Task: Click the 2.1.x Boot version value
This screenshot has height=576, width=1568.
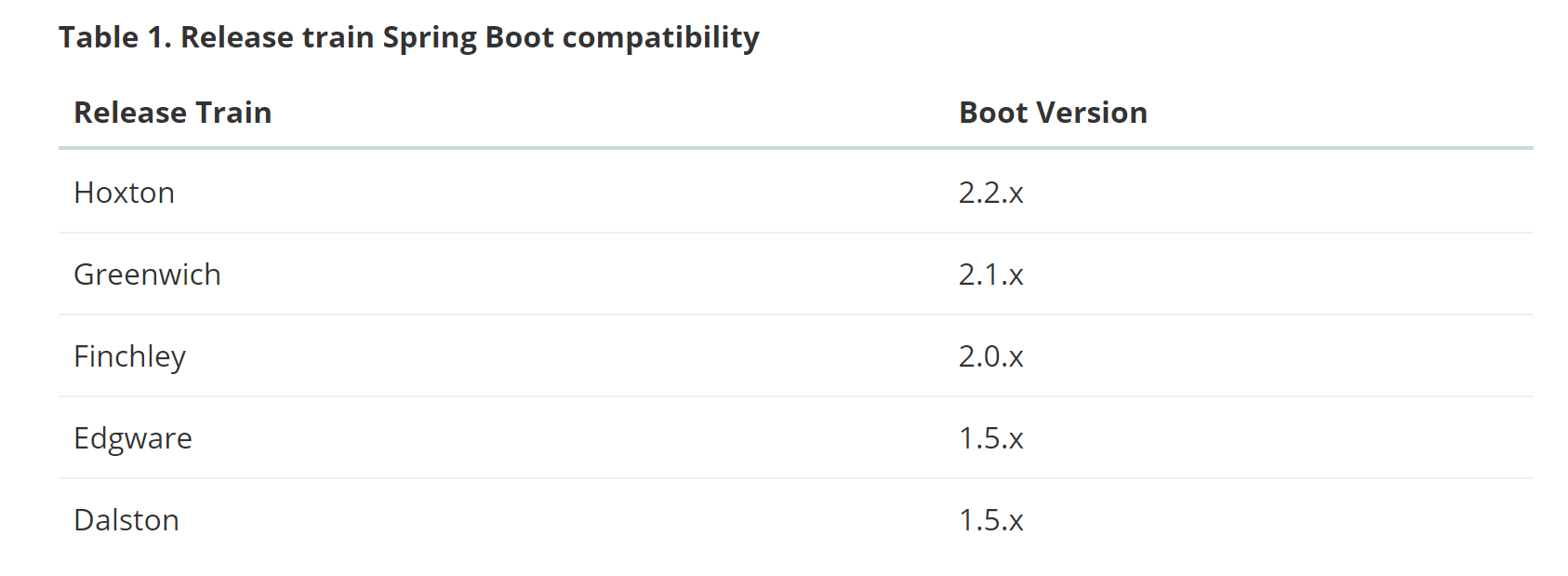Action: click(990, 275)
